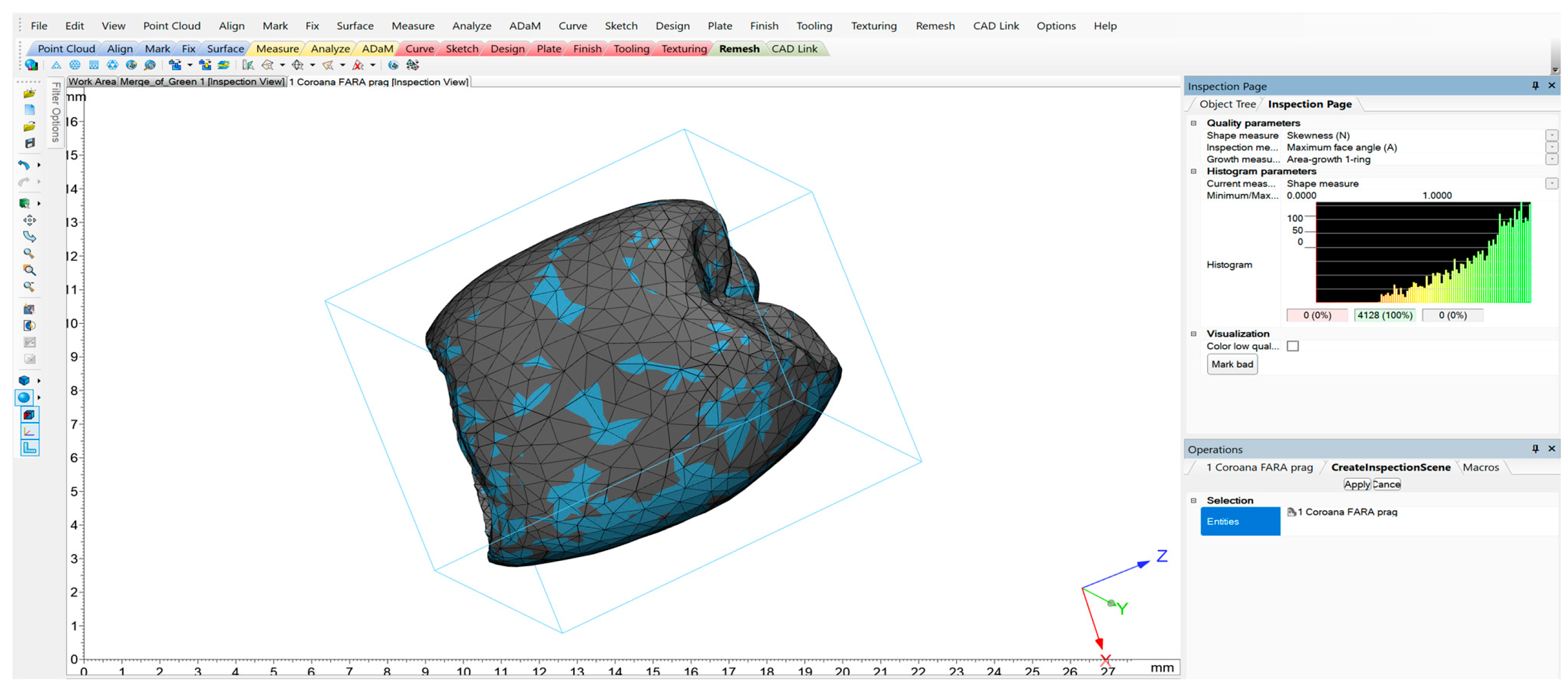Viewport: 1568px width, 689px height.
Task: Open the Growth measure dropdown
Action: (x=1552, y=159)
